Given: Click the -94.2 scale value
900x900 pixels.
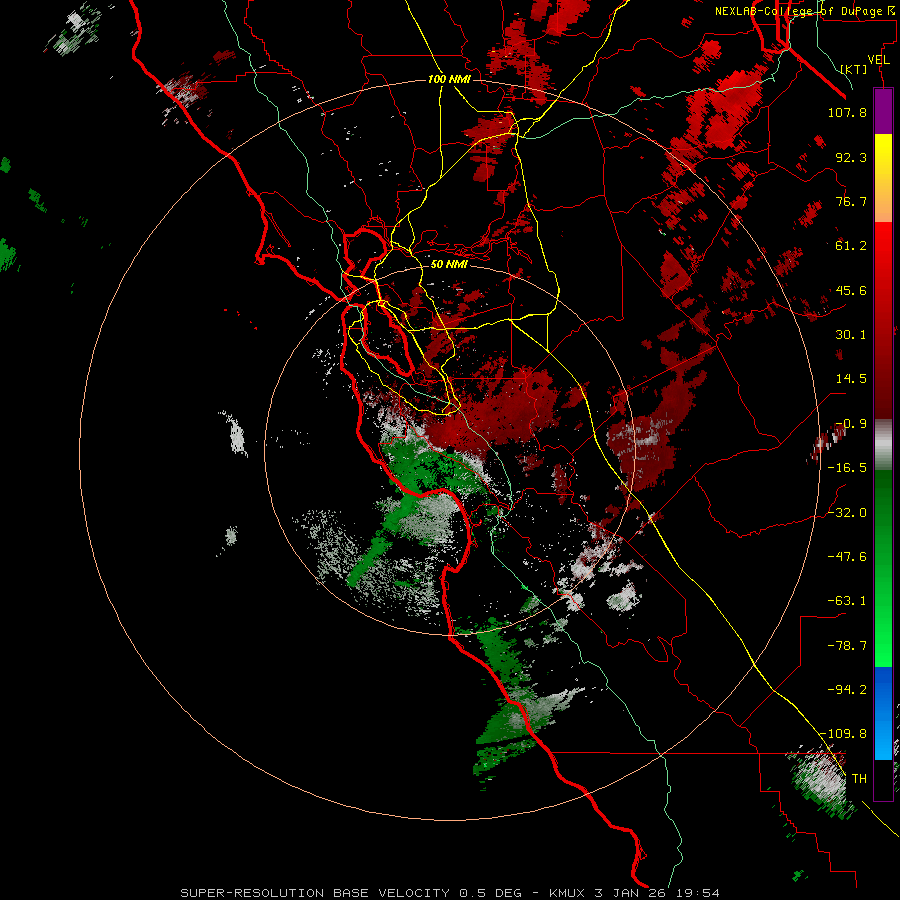Looking at the screenshot, I should pos(847,689).
